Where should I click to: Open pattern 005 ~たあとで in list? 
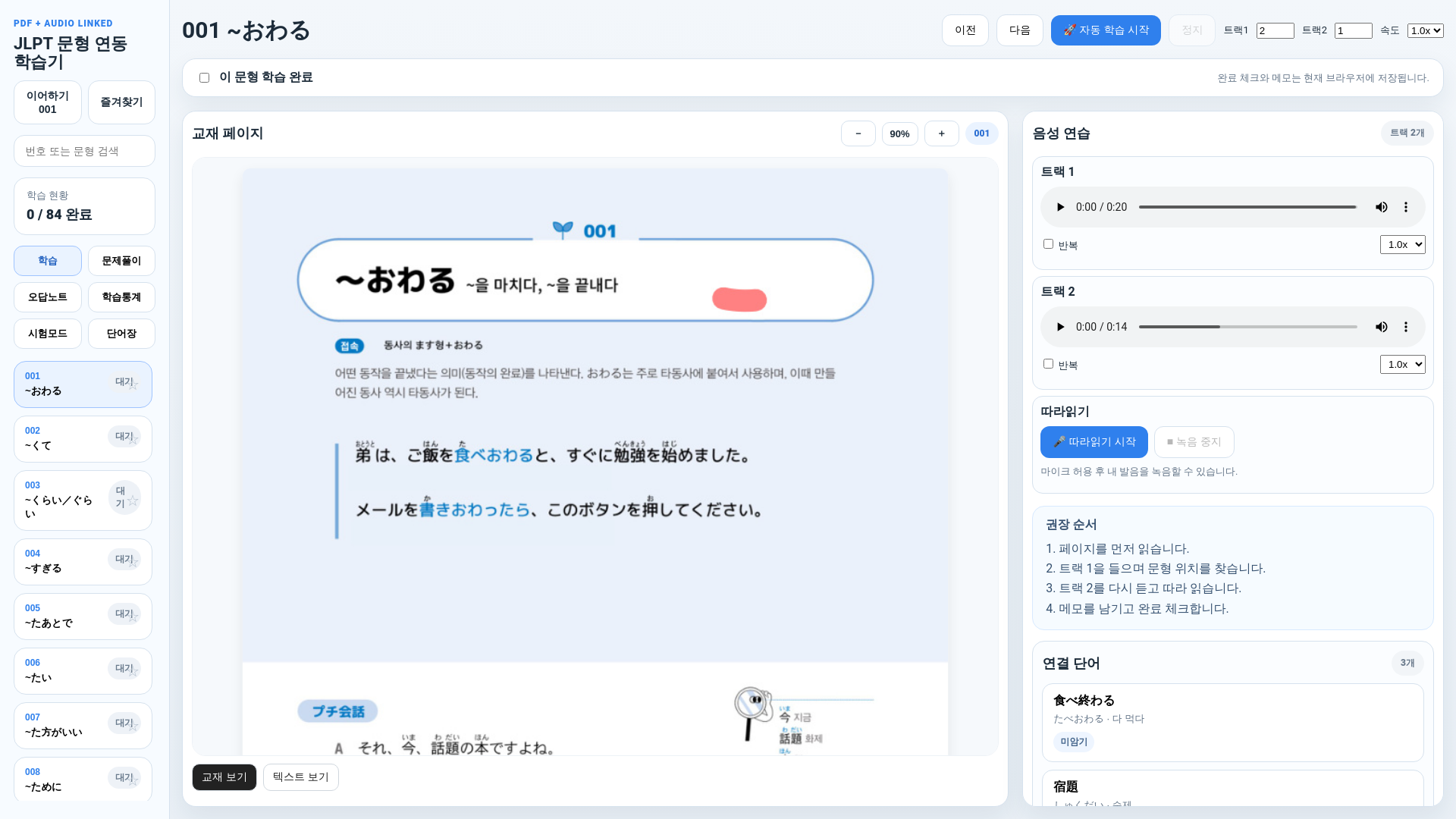[83, 617]
